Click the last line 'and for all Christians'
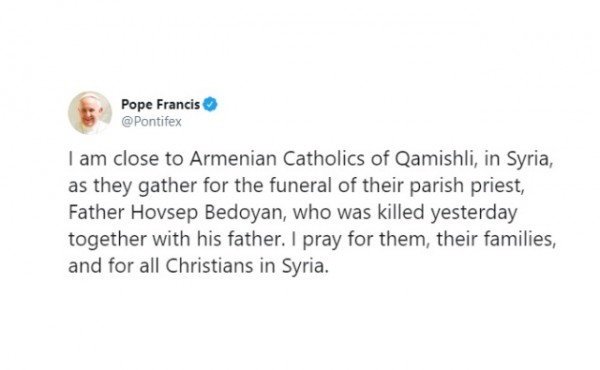This screenshot has height=370, width=600. [x=199, y=266]
